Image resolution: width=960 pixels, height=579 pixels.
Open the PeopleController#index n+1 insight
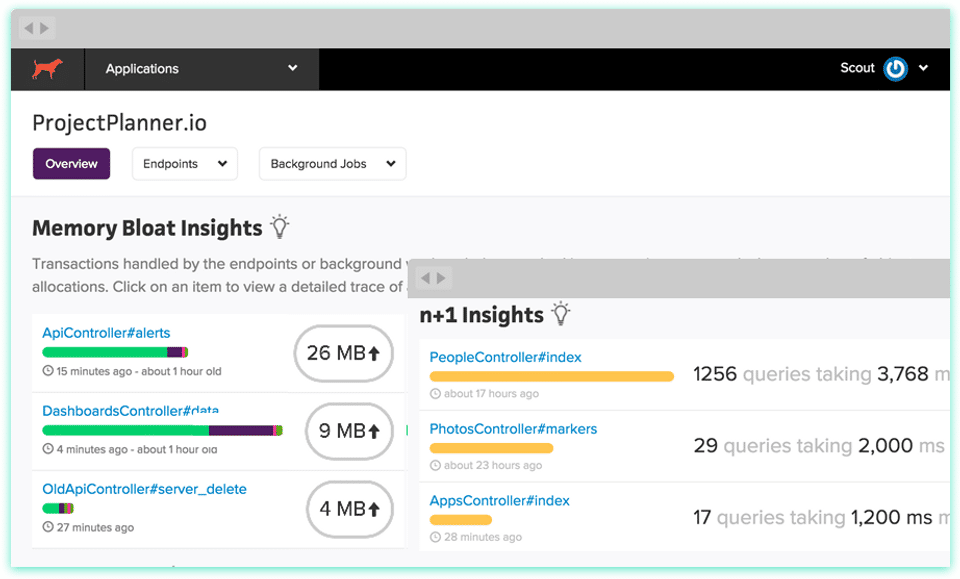505,357
